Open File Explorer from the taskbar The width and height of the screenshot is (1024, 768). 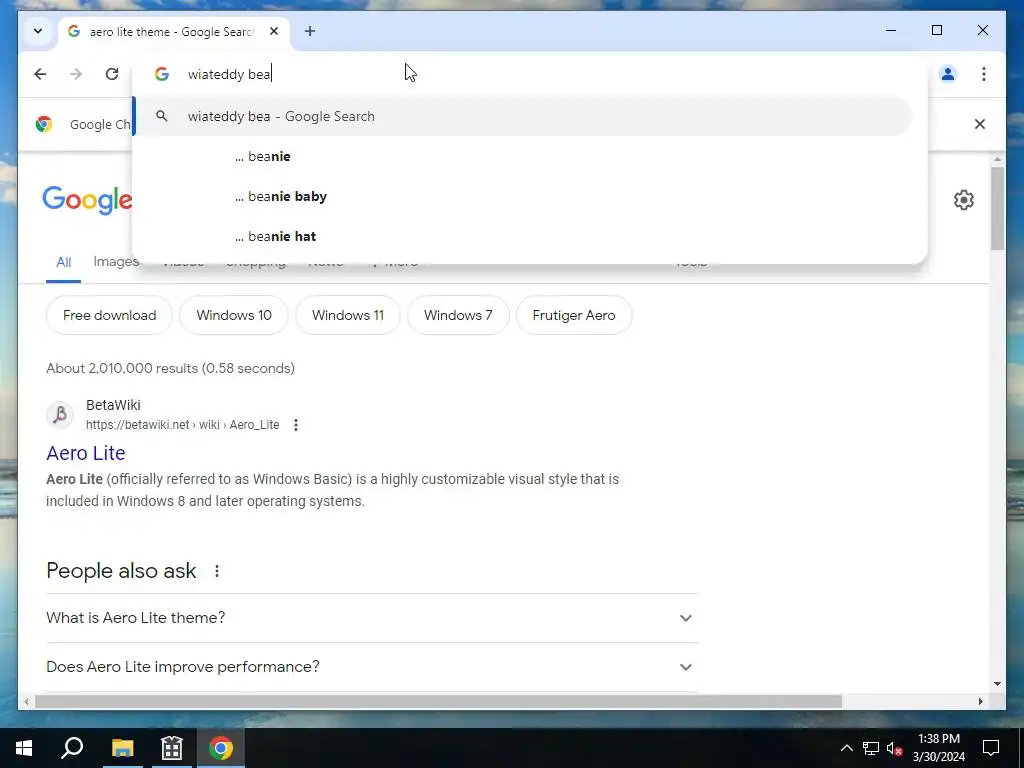[122, 748]
